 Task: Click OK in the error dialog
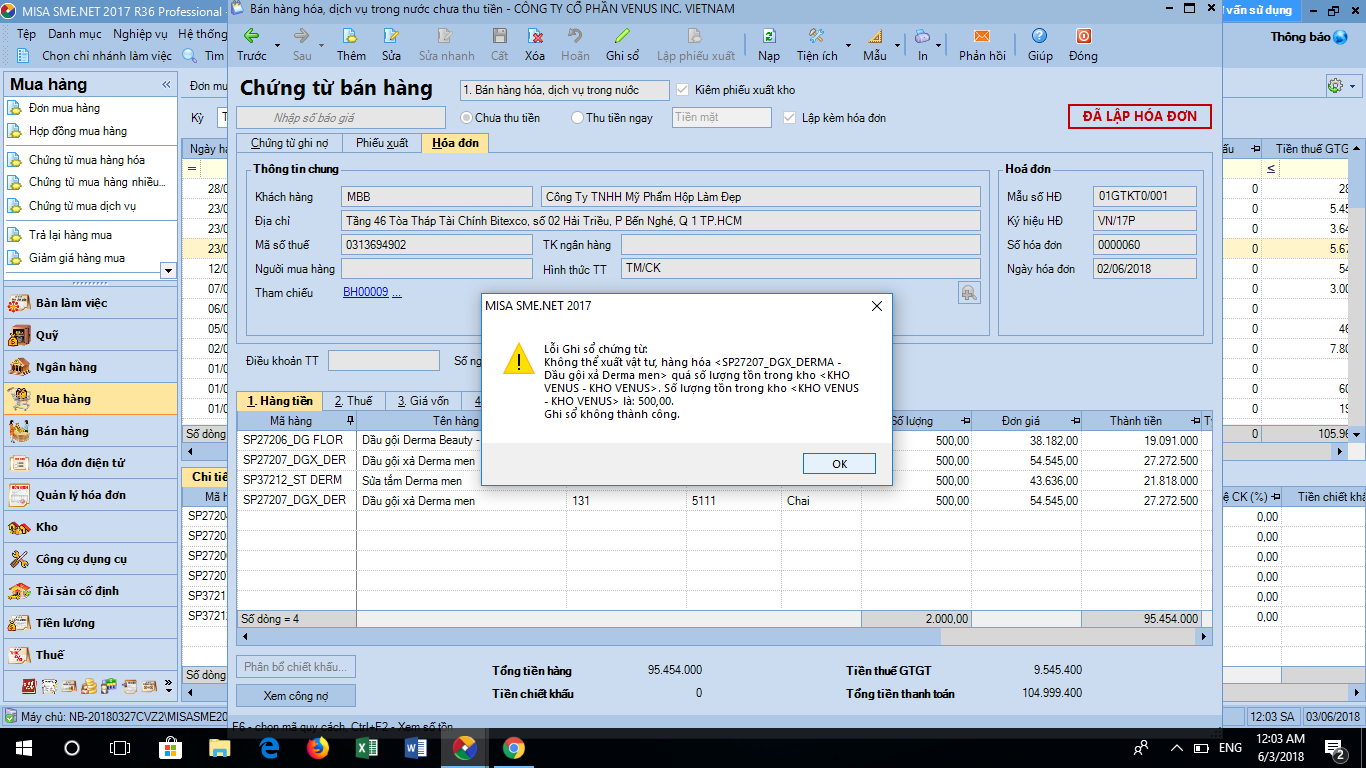839,464
